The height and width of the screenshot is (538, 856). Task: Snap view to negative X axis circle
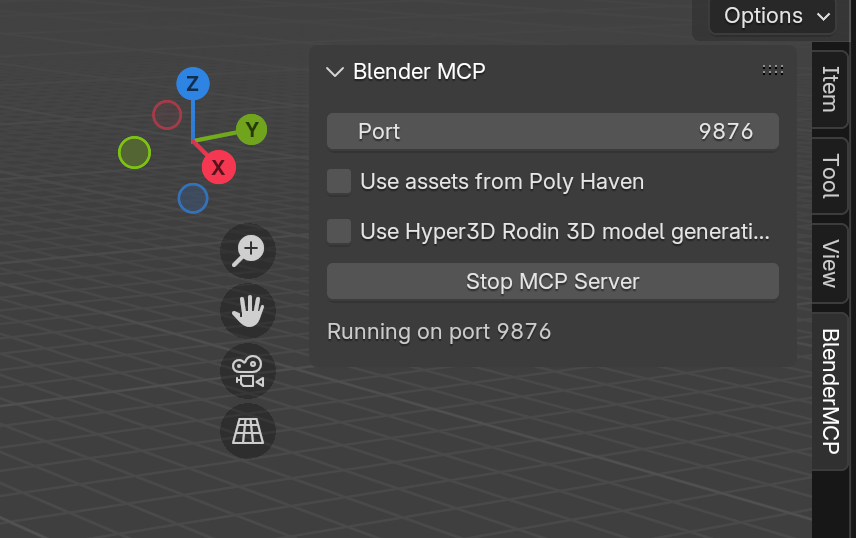tap(167, 115)
